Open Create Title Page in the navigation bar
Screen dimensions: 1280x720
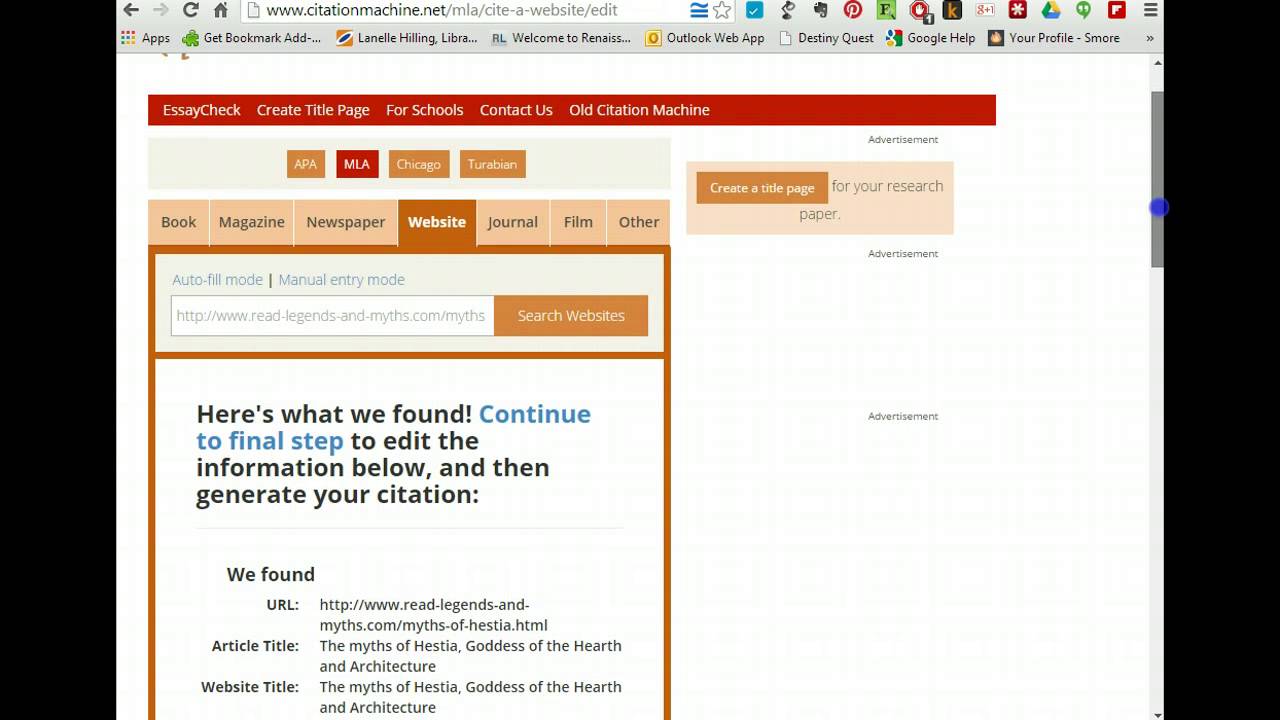pos(313,110)
